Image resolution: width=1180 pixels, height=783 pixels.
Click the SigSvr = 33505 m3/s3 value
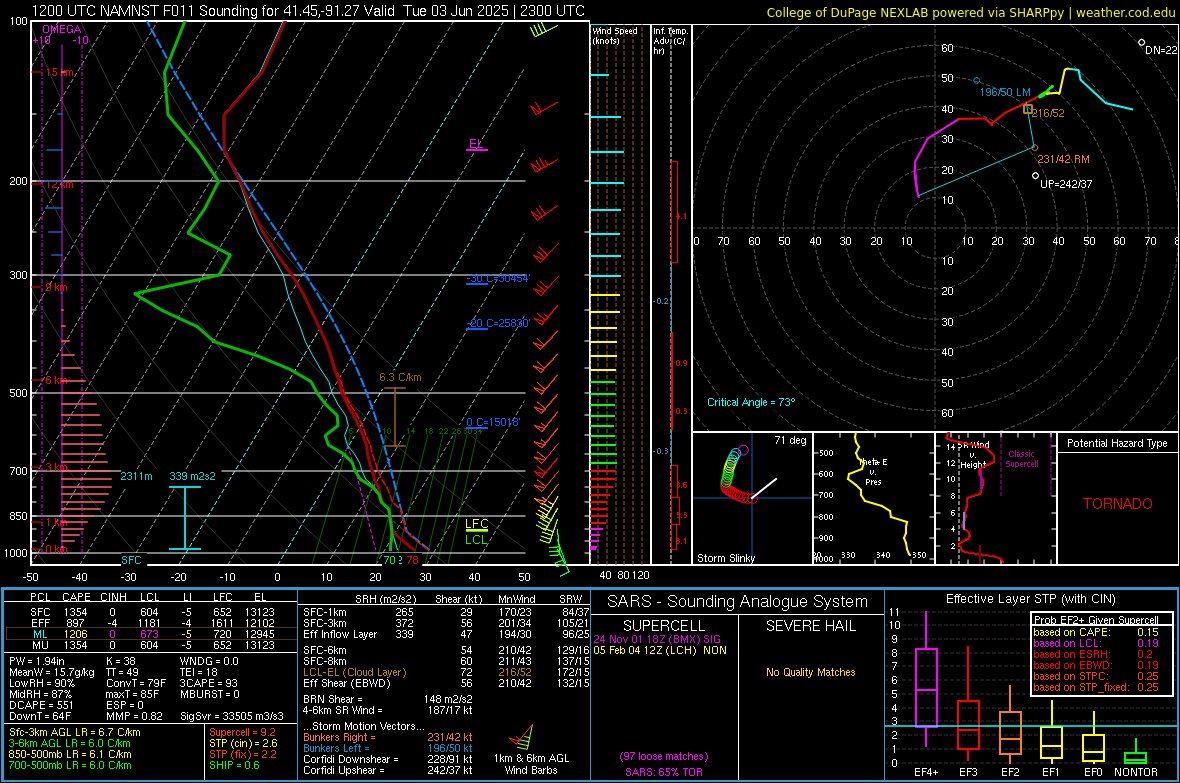point(231,717)
